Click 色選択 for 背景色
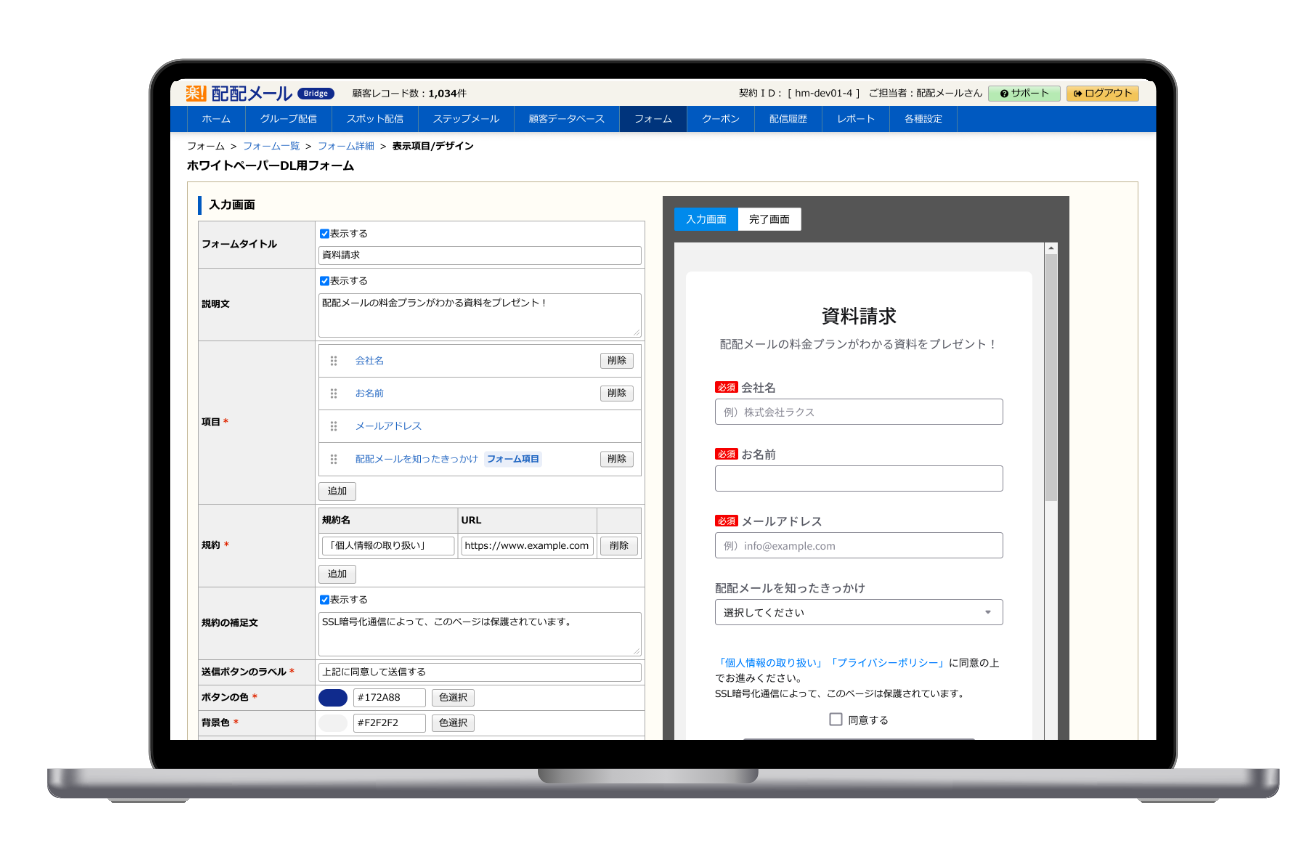The width and height of the screenshot is (1298, 845). pos(453,723)
